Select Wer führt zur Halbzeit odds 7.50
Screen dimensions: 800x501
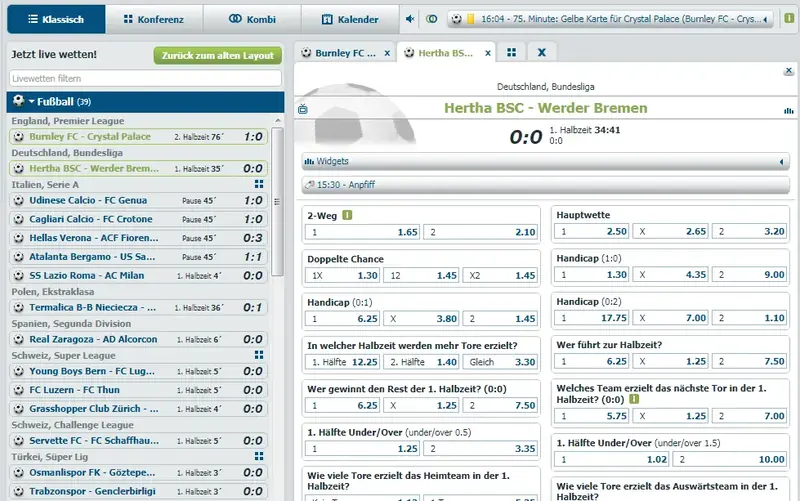tap(749, 362)
